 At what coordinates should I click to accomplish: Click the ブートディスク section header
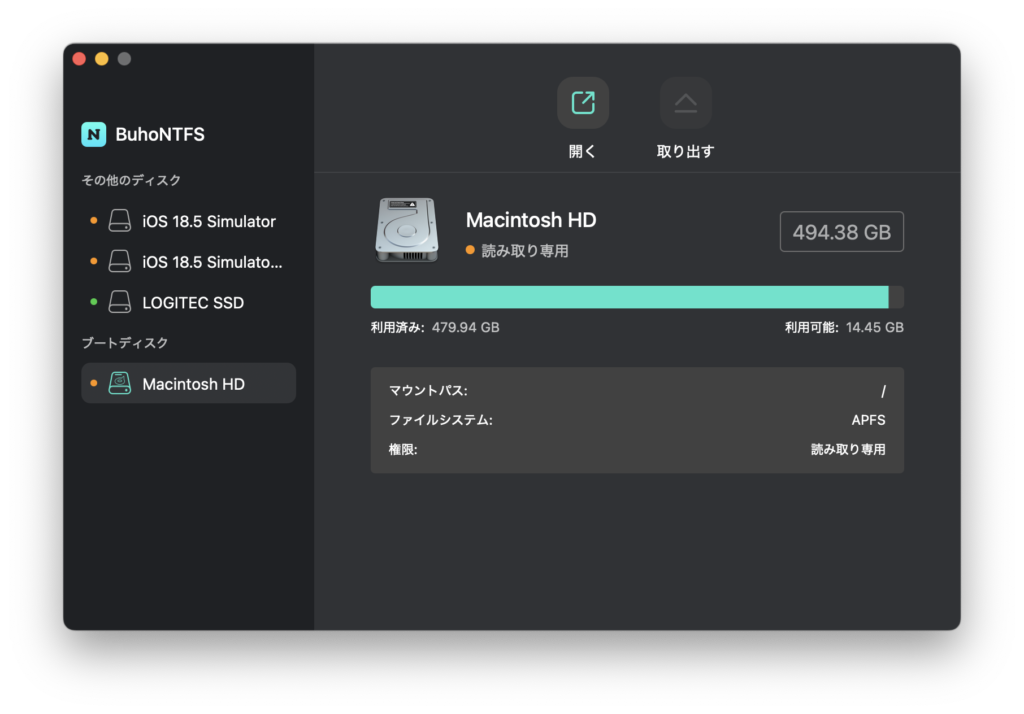coord(125,343)
